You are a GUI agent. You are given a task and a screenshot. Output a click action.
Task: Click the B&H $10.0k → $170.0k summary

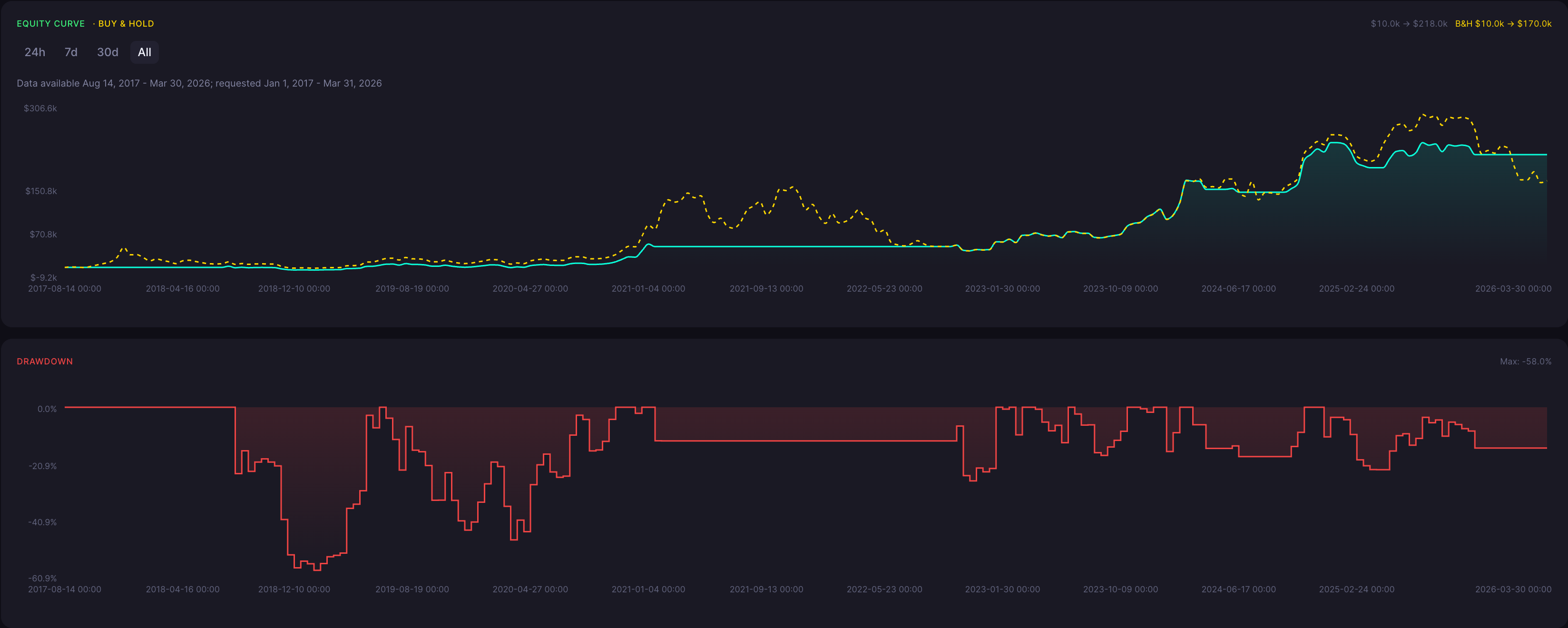[1503, 24]
